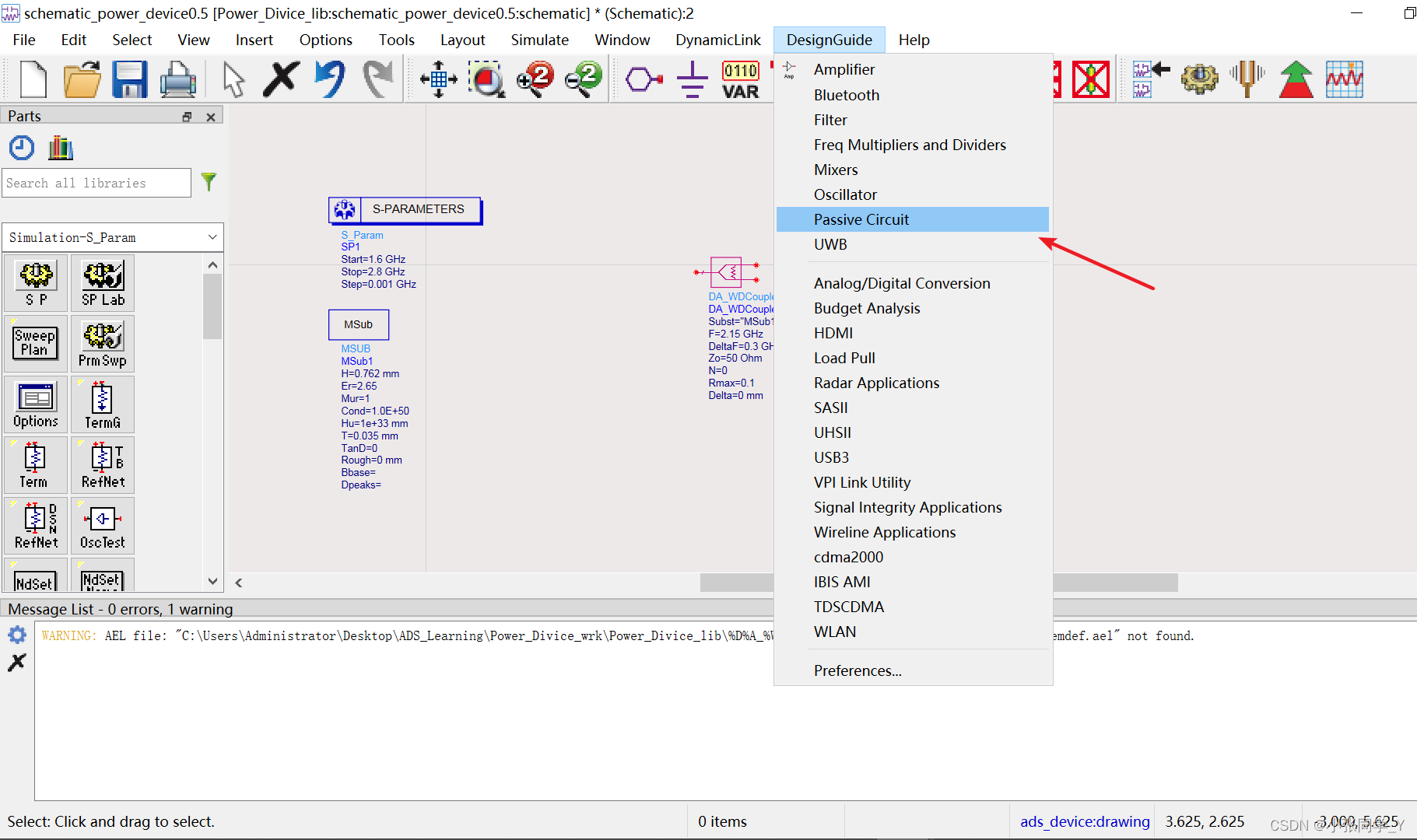Place the SP Lab part
The height and width of the screenshot is (840, 1417).
pyautogui.click(x=103, y=284)
